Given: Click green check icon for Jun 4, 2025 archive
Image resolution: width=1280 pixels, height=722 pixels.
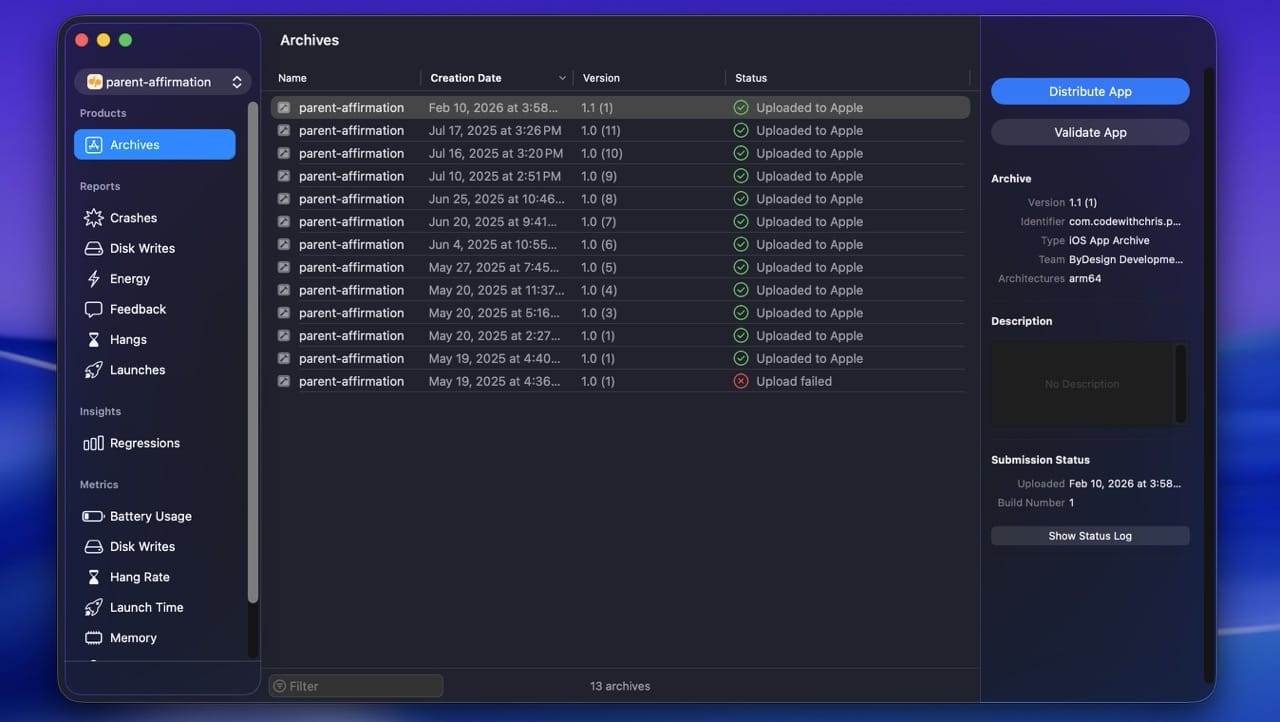Looking at the screenshot, I should [741, 244].
